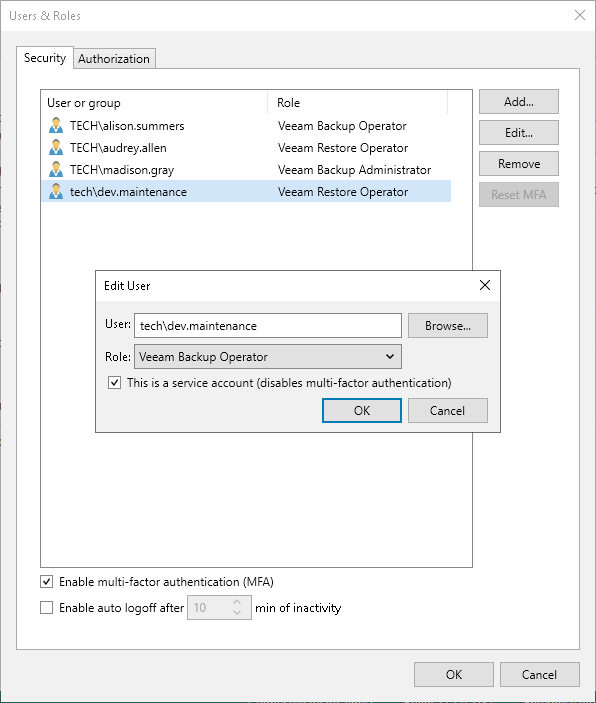Viewport: 596px width, 703px height.
Task: Confirm Edit User dialog with OK
Action: 362,411
